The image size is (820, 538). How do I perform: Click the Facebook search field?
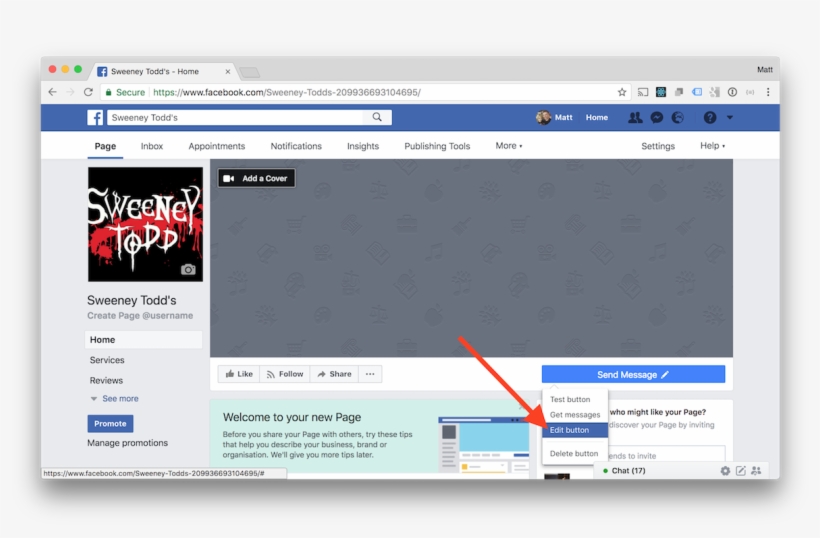click(235, 118)
